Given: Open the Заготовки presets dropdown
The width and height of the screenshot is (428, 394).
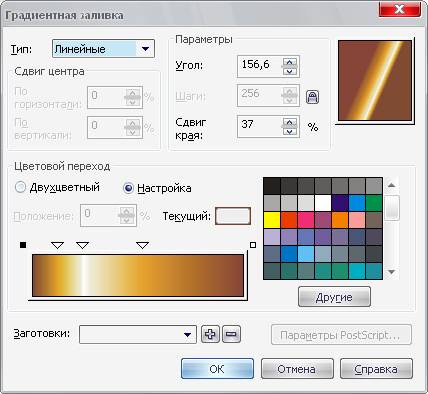Looking at the screenshot, I should click(138, 334).
